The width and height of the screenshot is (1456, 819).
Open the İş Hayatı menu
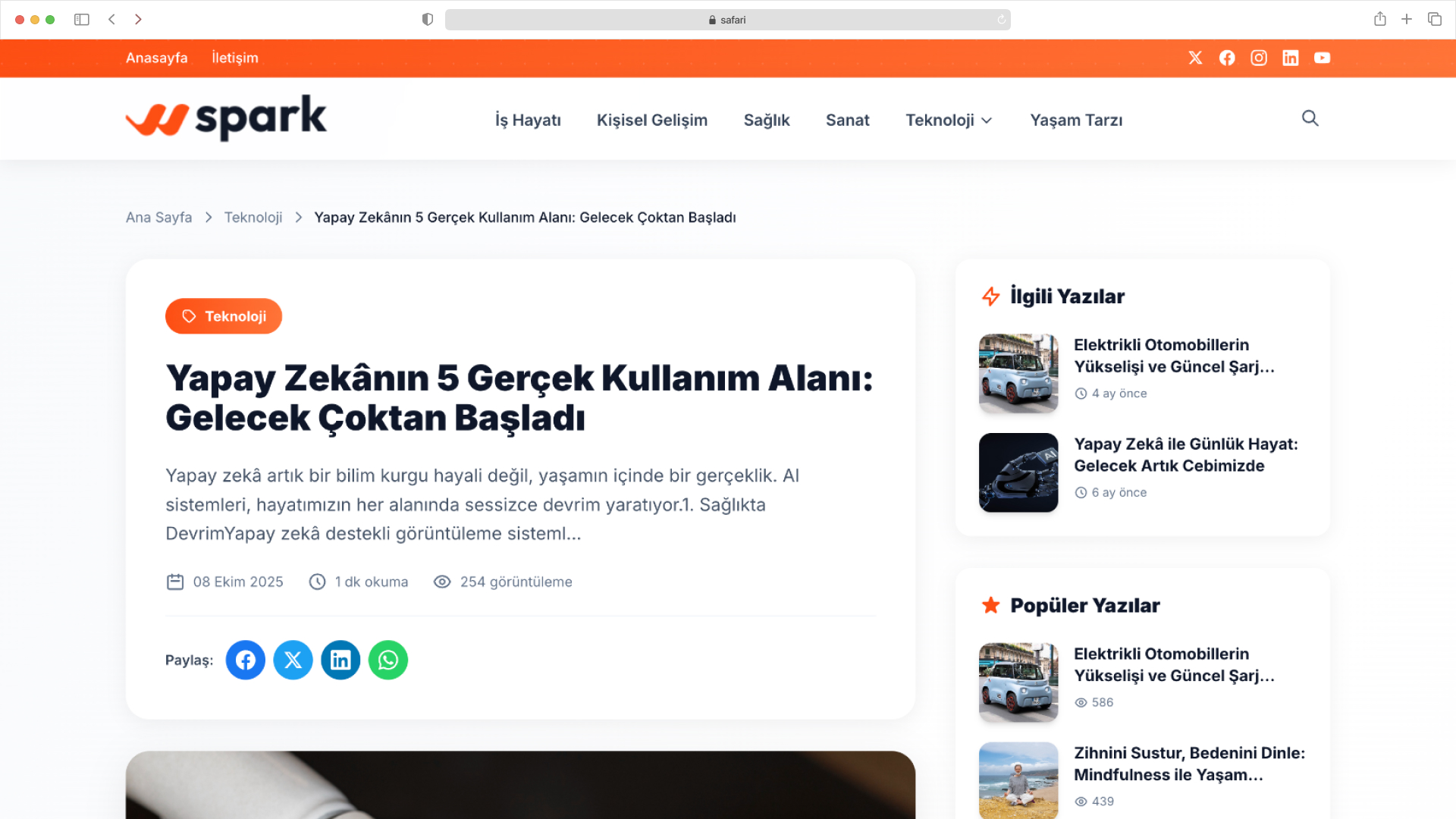click(x=528, y=120)
